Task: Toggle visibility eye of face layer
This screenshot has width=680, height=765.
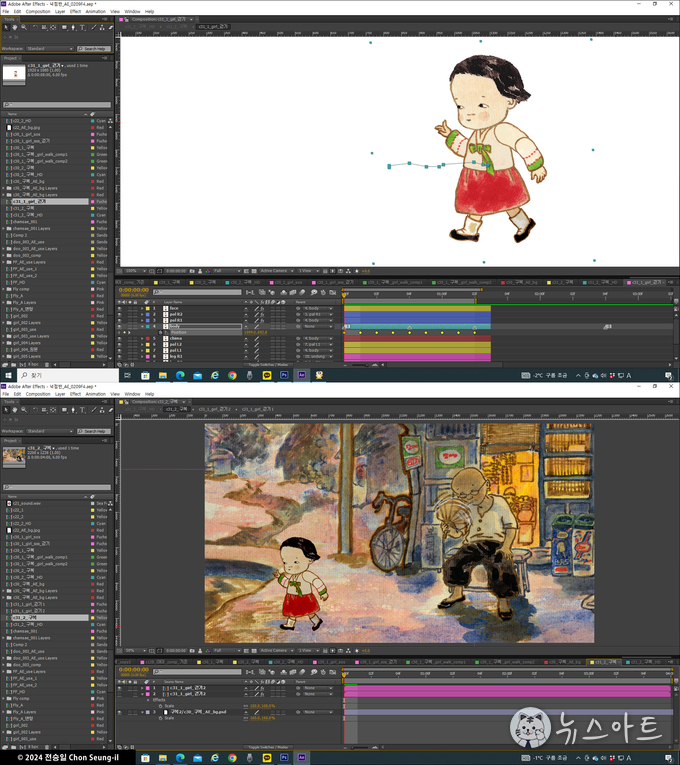Action: 120,308
